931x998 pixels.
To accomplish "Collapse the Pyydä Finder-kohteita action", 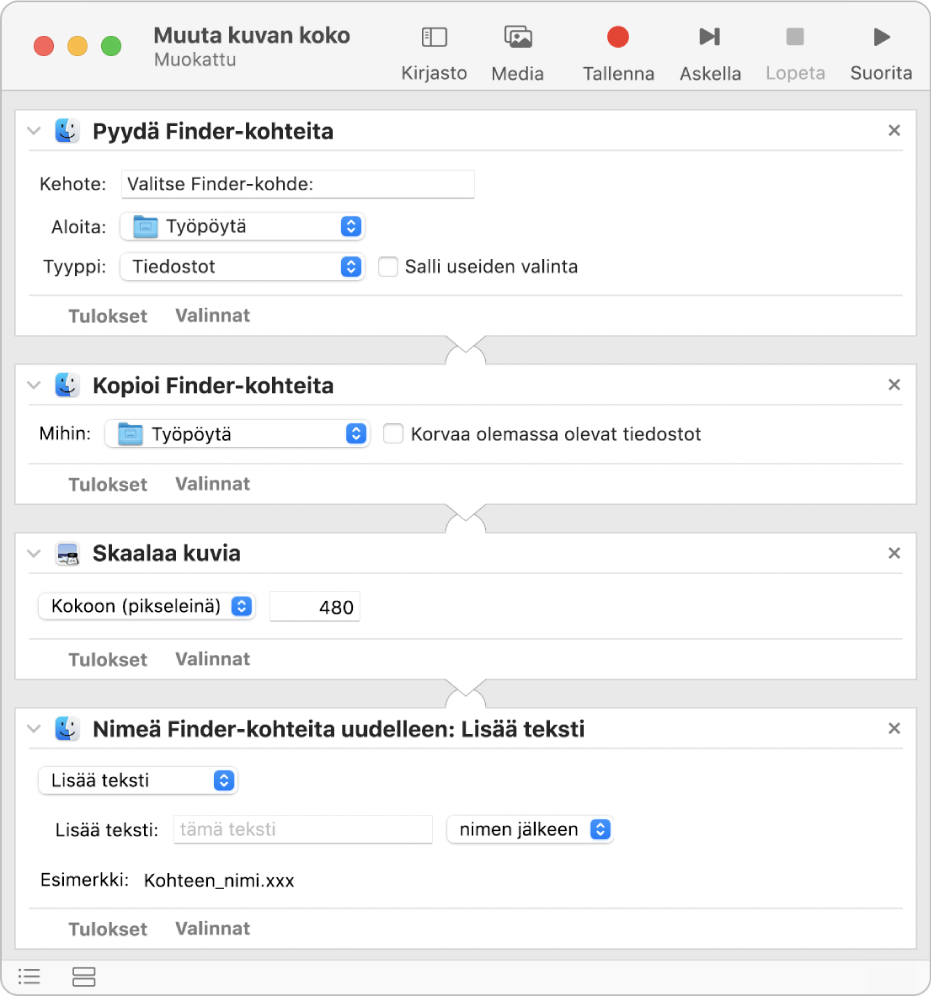I will (34, 131).
